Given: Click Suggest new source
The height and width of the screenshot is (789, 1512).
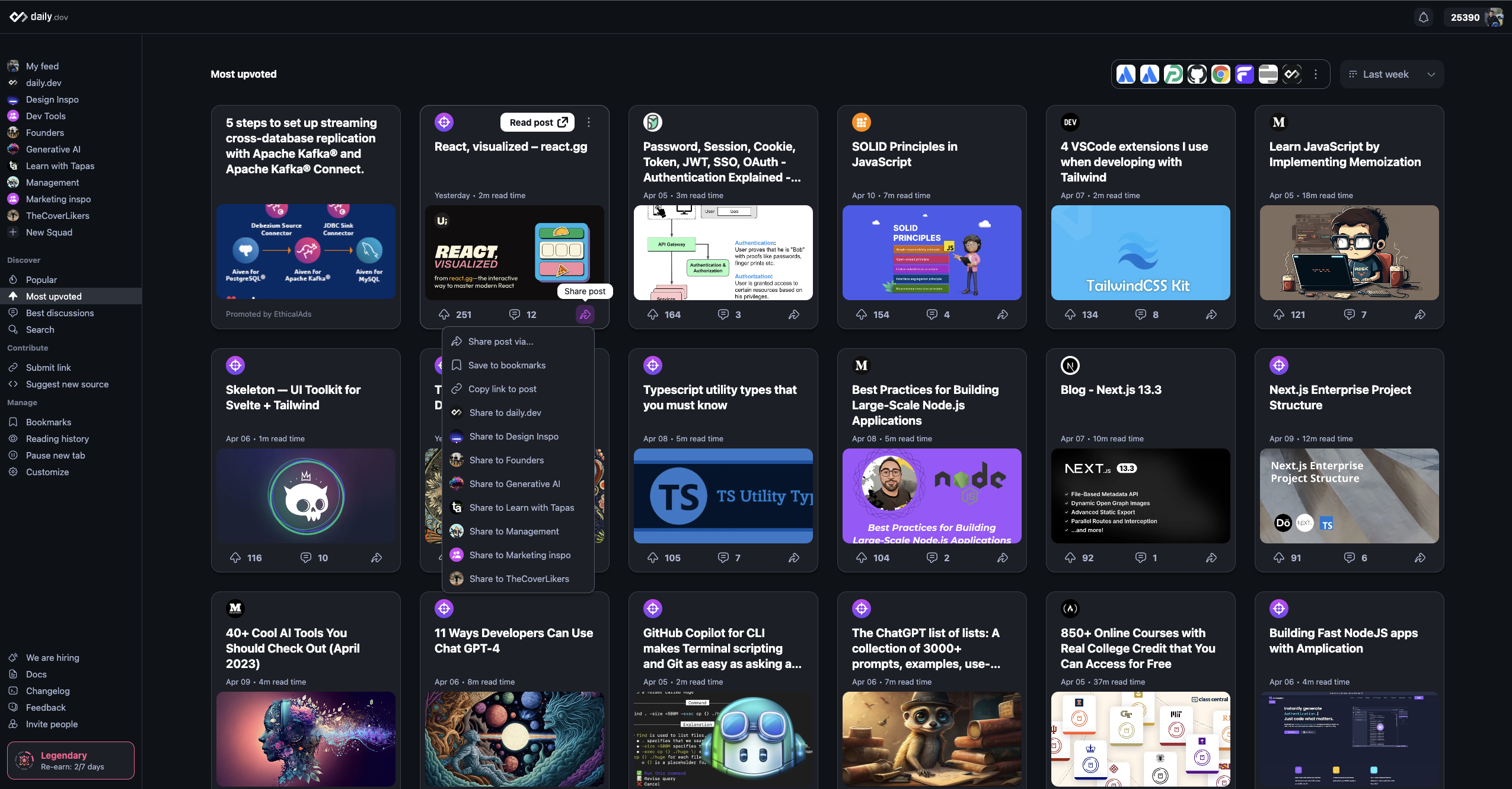Looking at the screenshot, I should tap(71, 384).
